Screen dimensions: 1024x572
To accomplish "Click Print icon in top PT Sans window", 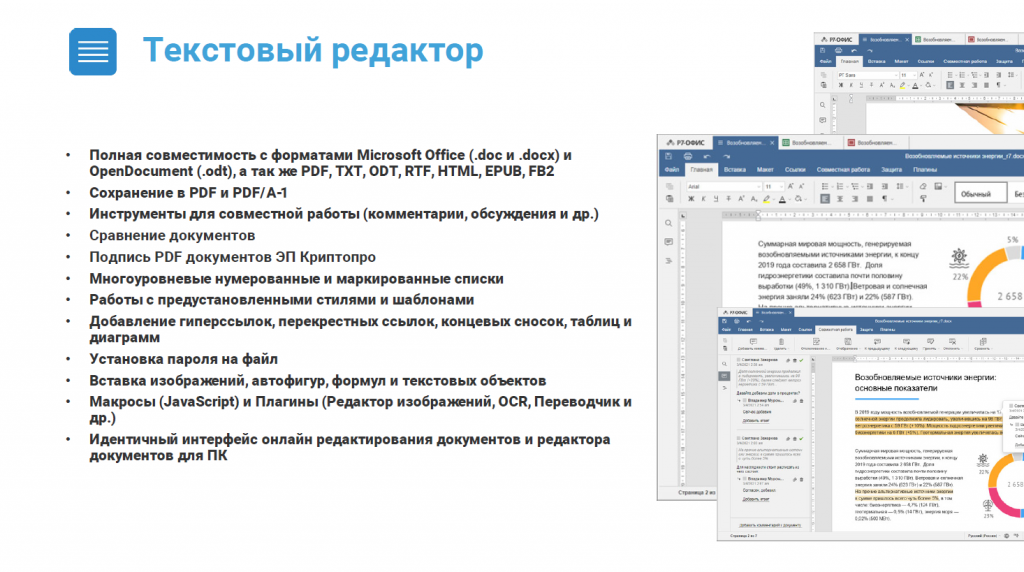I will 839,50.
